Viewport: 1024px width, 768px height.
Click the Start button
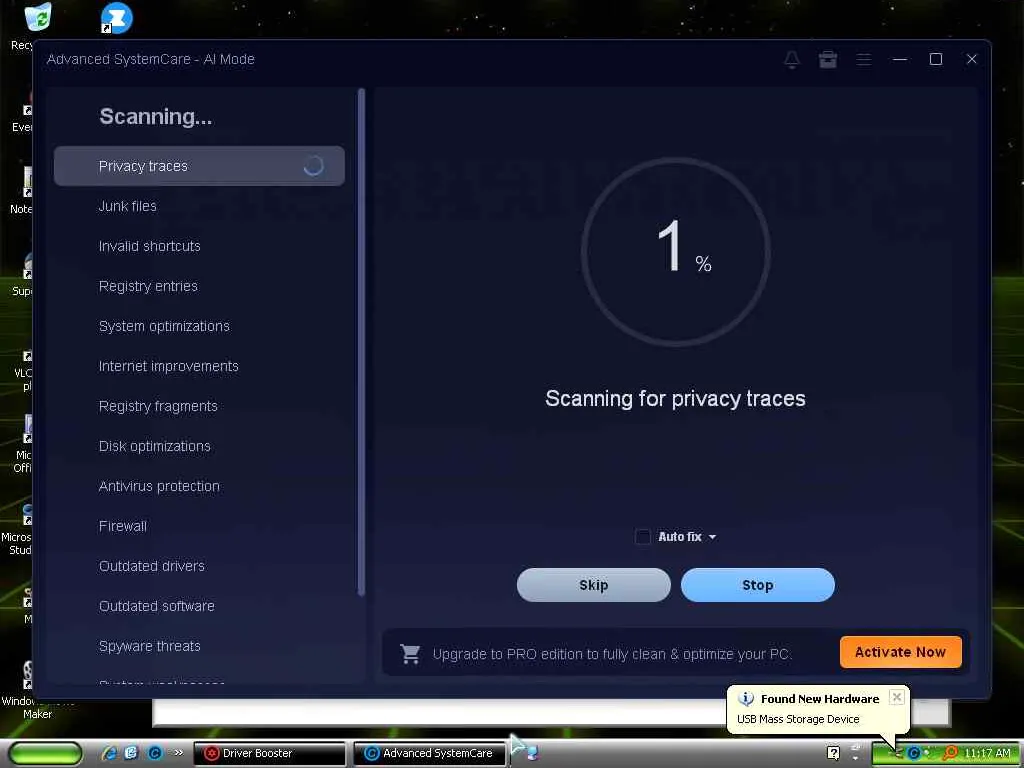coord(45,754)
